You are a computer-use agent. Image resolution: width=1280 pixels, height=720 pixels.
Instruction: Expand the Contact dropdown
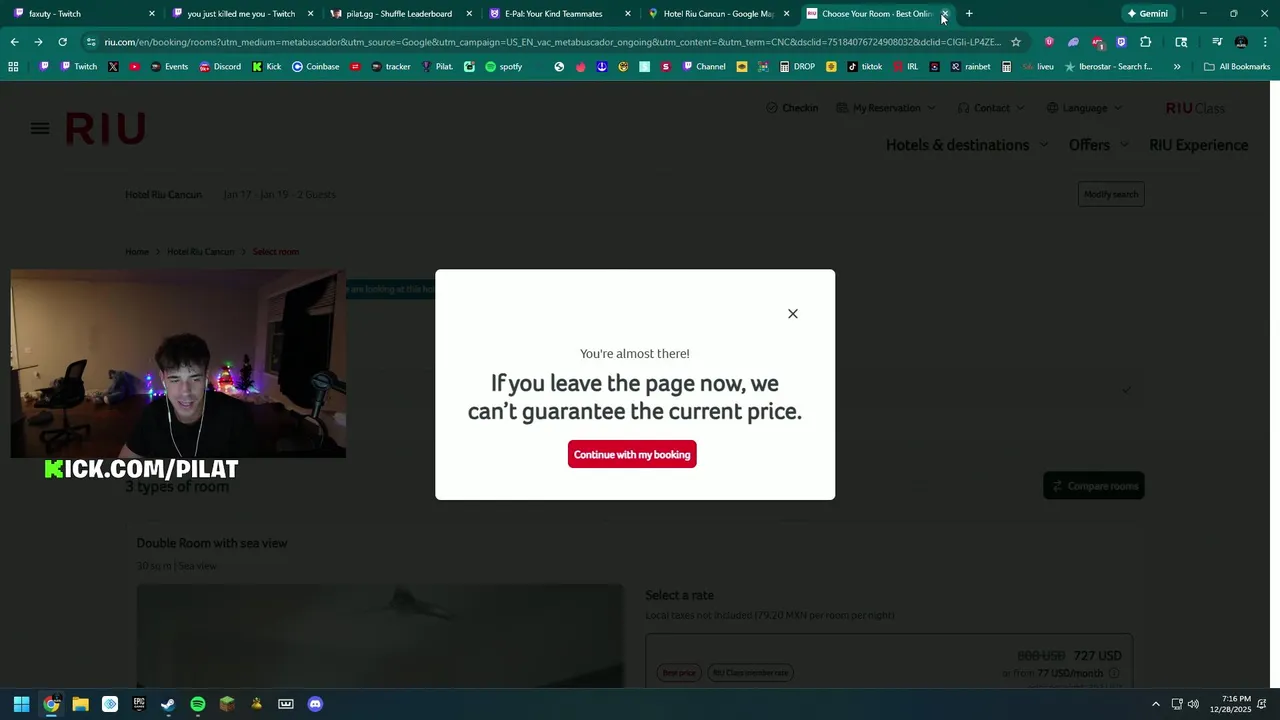(x=991, y=108)
